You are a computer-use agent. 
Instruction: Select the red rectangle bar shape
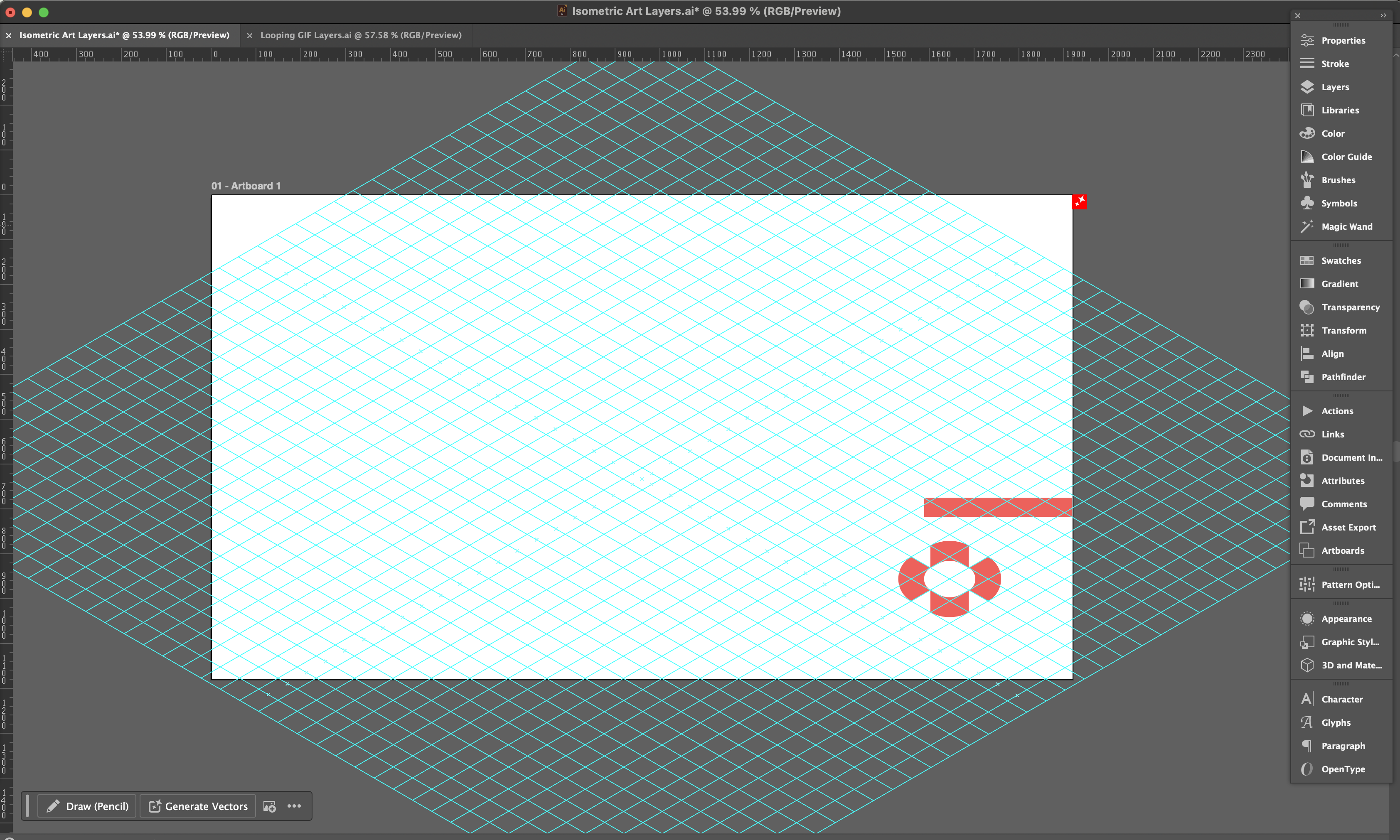pos(996,507)
